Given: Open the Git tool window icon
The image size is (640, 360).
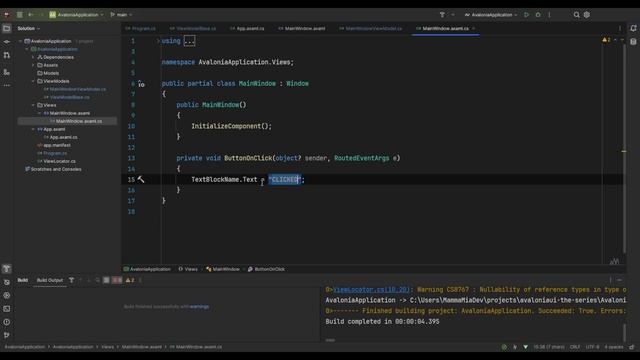Looking at the screenshot, I should point(7,335).
